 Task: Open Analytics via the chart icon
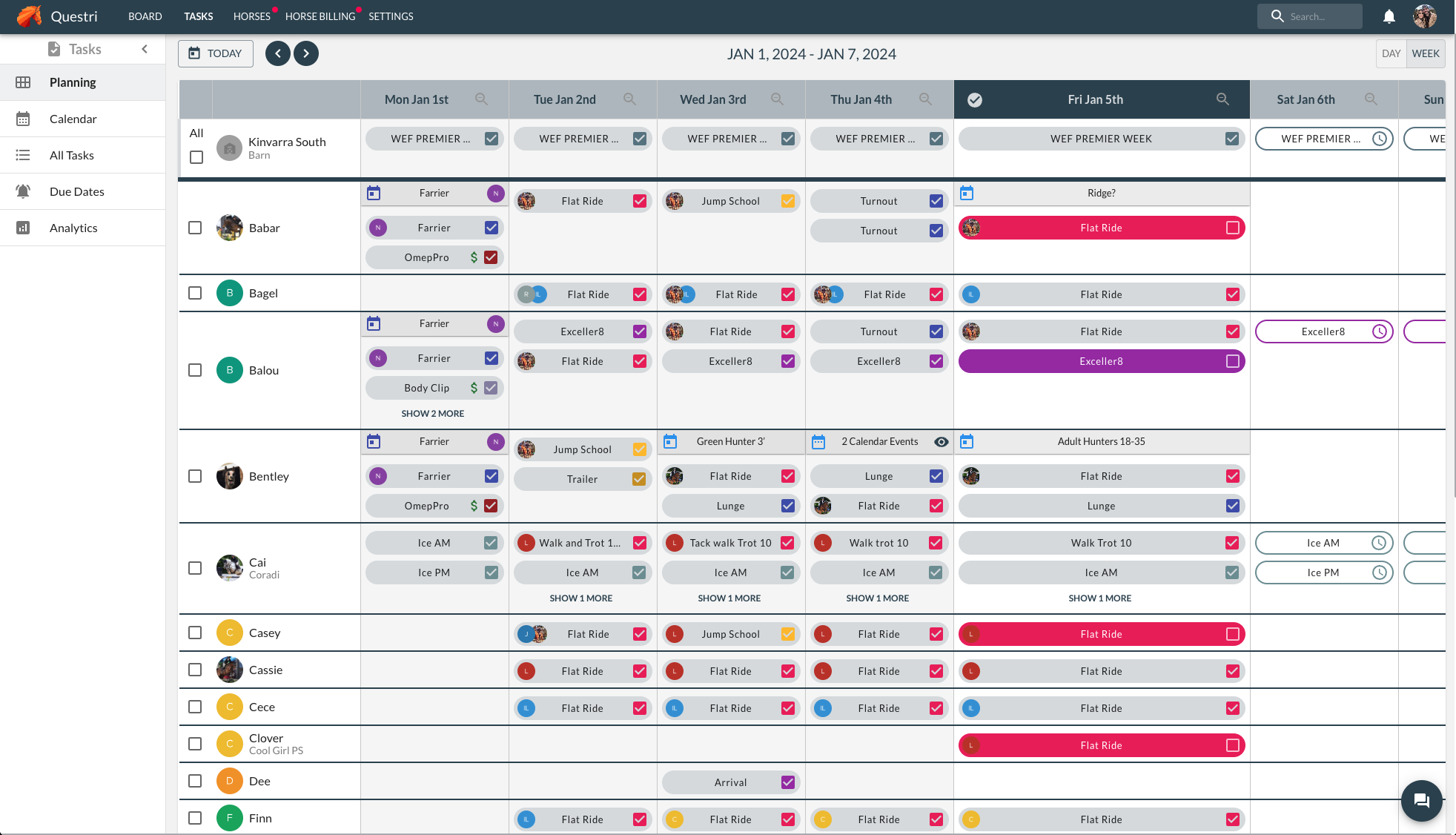tap(23, 228)
